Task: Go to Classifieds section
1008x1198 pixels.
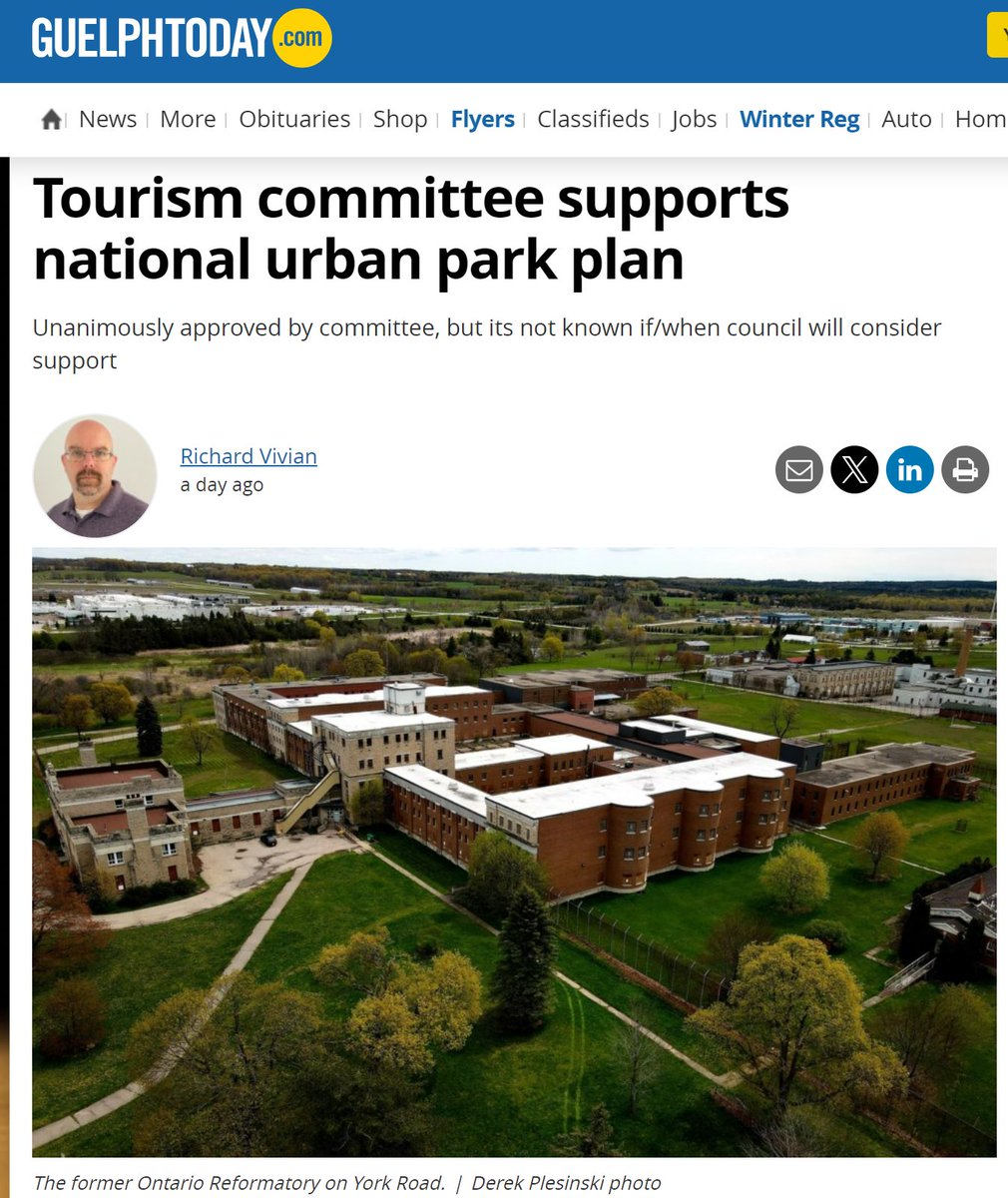Action: point(593,119)
